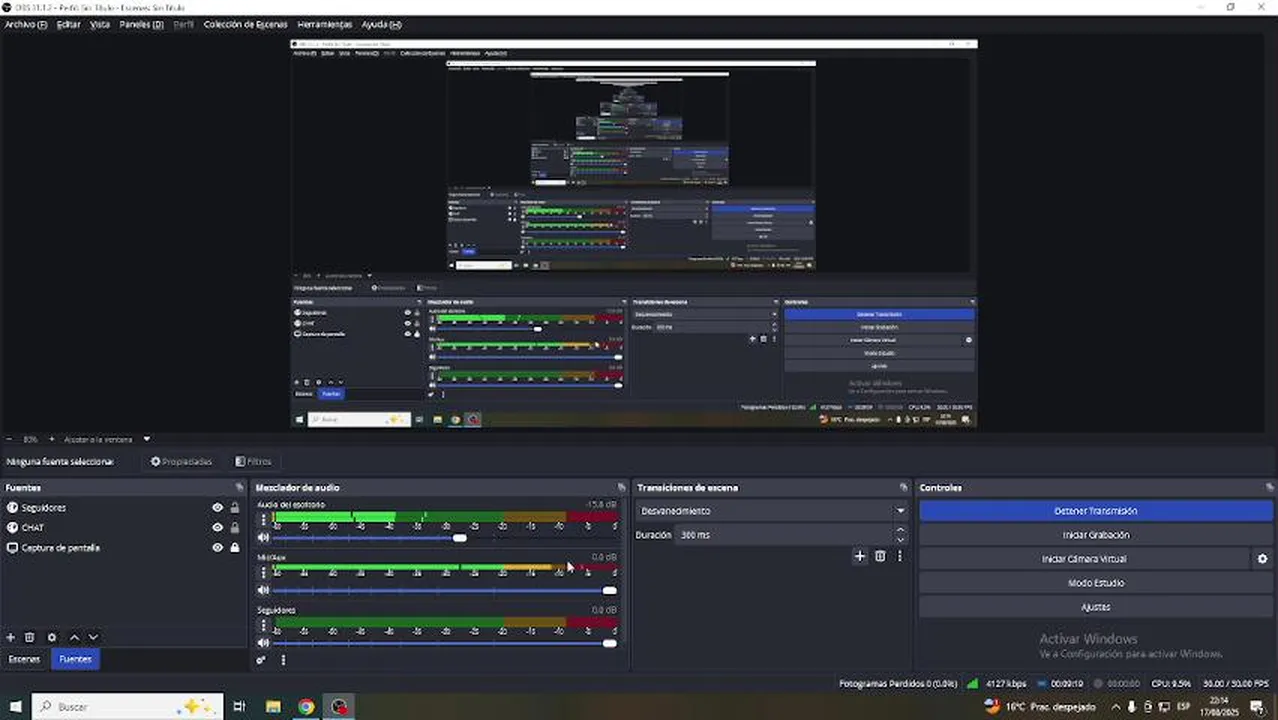Click the OBS Studio taskbar icon

pyautogui.click(x=340, y=706)
